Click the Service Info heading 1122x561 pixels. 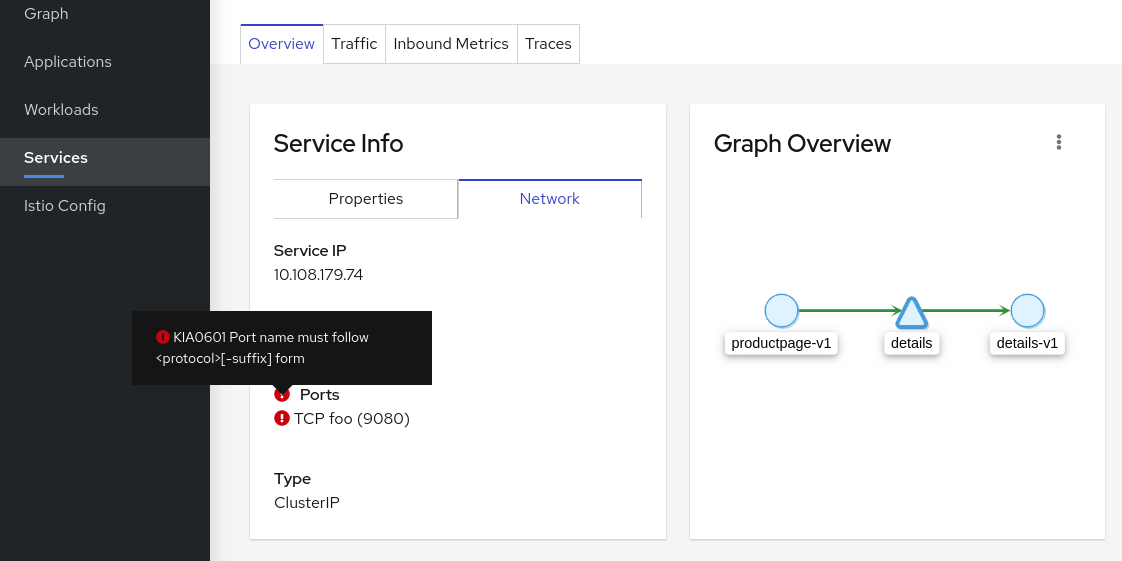point(338,143)
